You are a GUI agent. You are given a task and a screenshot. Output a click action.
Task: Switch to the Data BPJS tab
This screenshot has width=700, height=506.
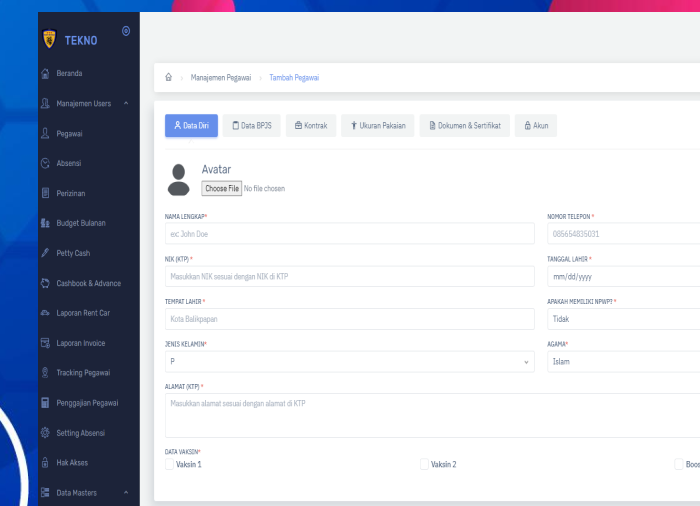[251, 126]
